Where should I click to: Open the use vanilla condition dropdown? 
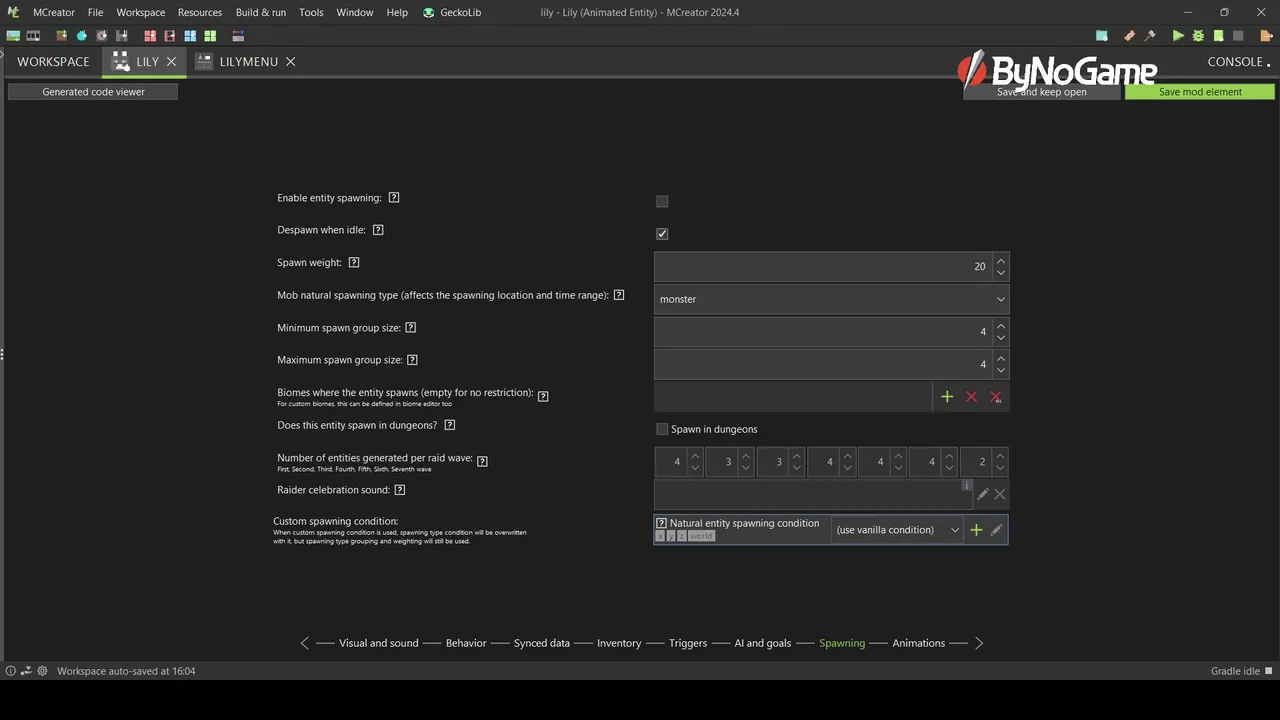[898, 530]
